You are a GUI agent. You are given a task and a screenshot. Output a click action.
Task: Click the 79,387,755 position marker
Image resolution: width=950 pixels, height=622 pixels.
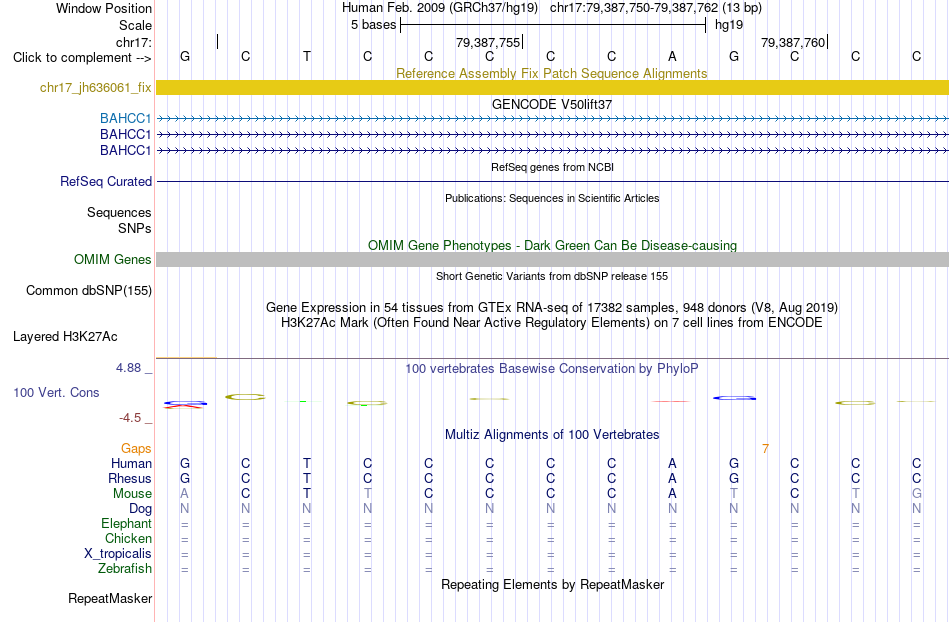[488, 42]
